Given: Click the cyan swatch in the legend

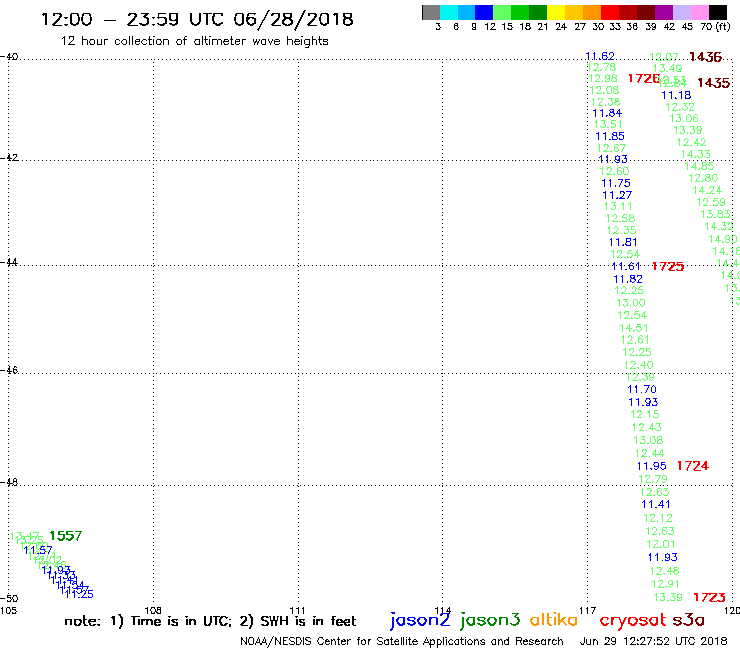Looking at the screenshot, I should click(449, 12).
